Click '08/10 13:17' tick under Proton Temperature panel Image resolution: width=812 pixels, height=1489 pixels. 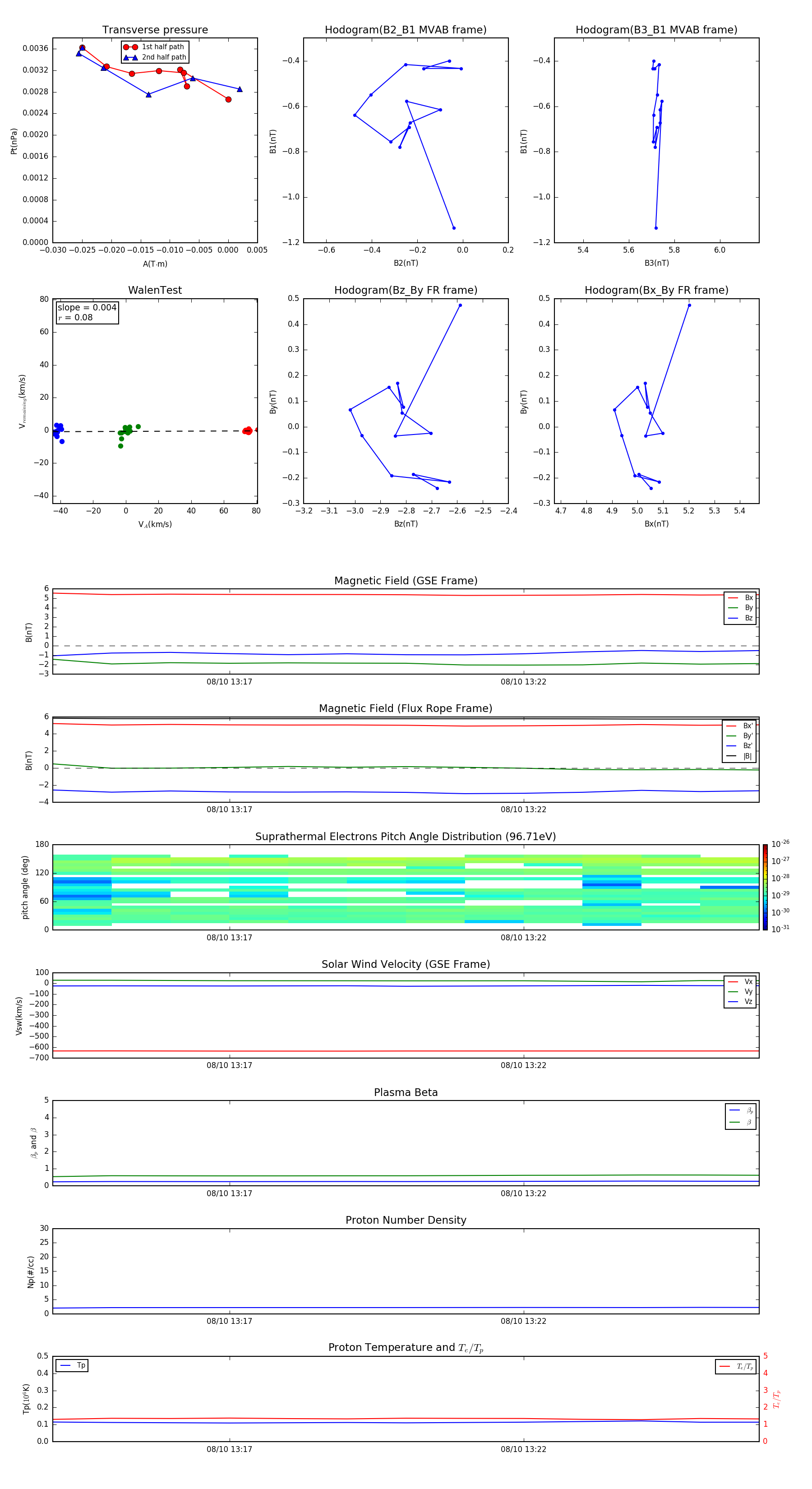coord(230,1449)
